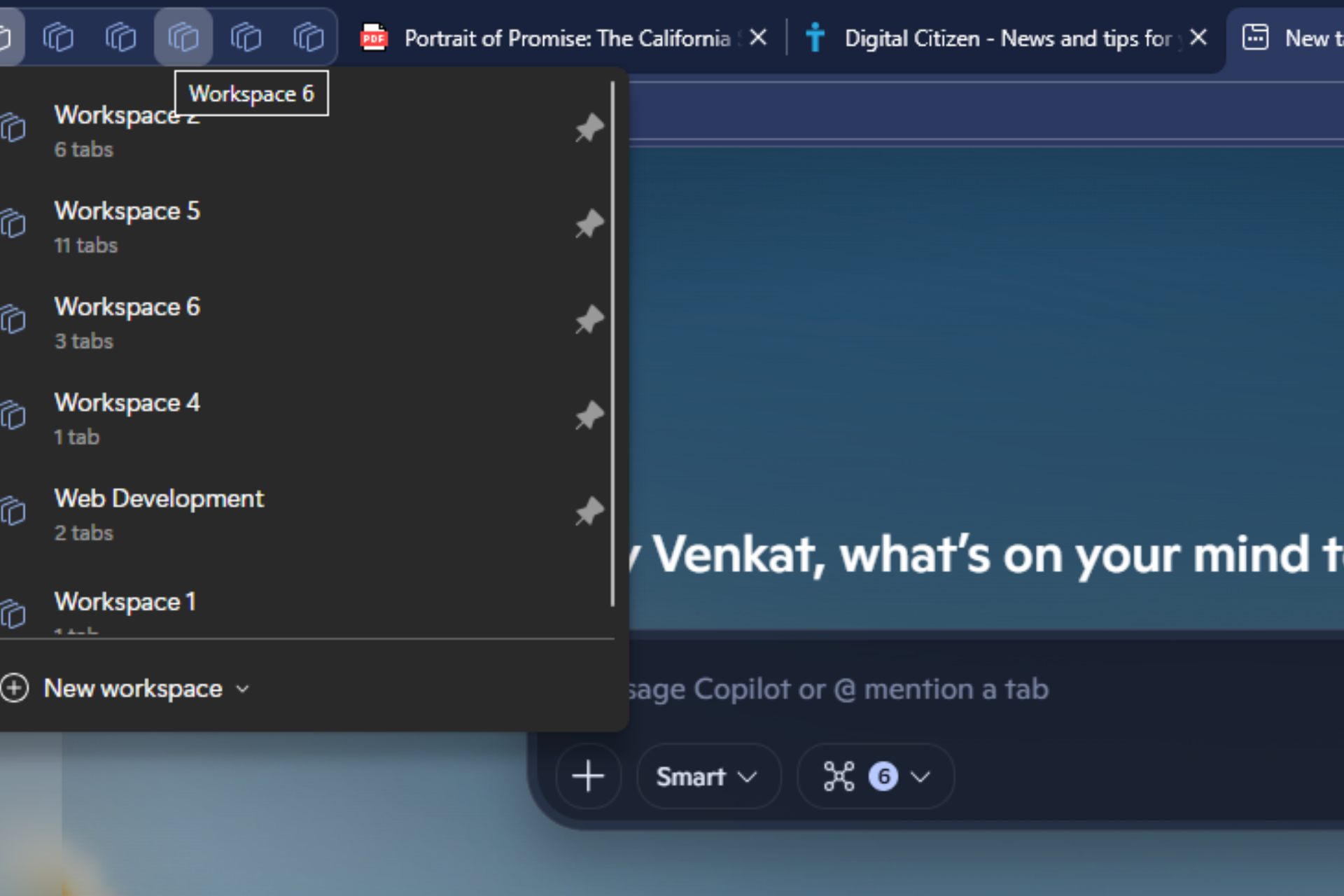Close the Digital Citizen tab

pyautogui.click(x=1198, y=37)
